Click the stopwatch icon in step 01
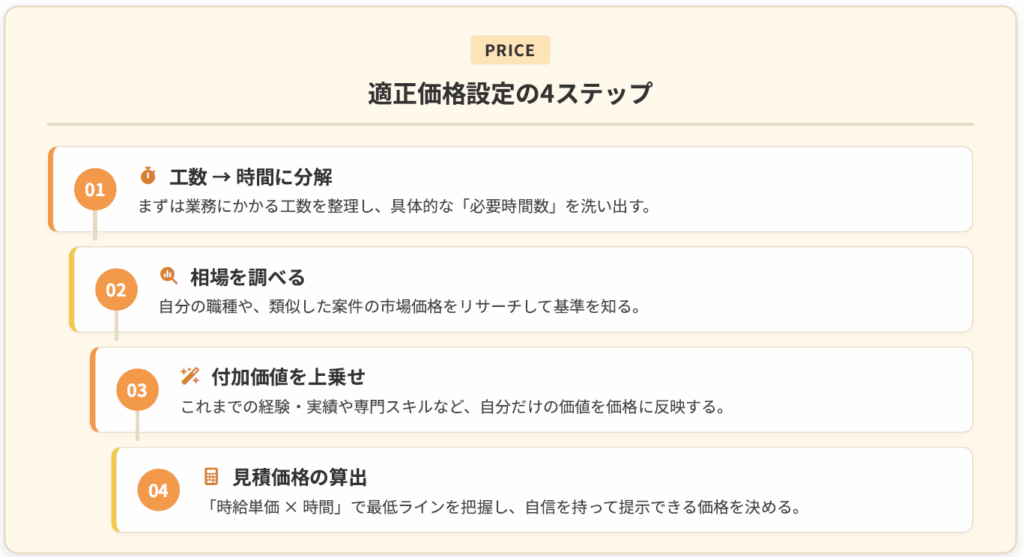This screenshot has width=1024, height=557. 148,177
